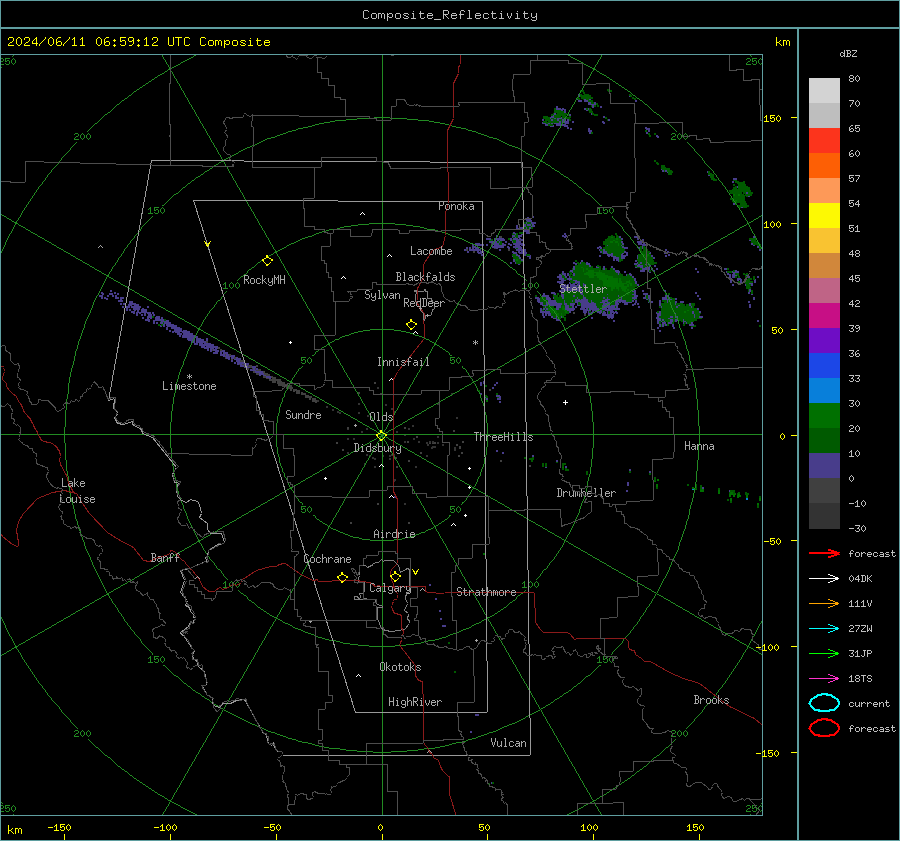Image resolution: width=900 pixels, height=841 pixels.
Task: Click the yellow diamond marker above Calgary
Action: [x=395, y=576]
